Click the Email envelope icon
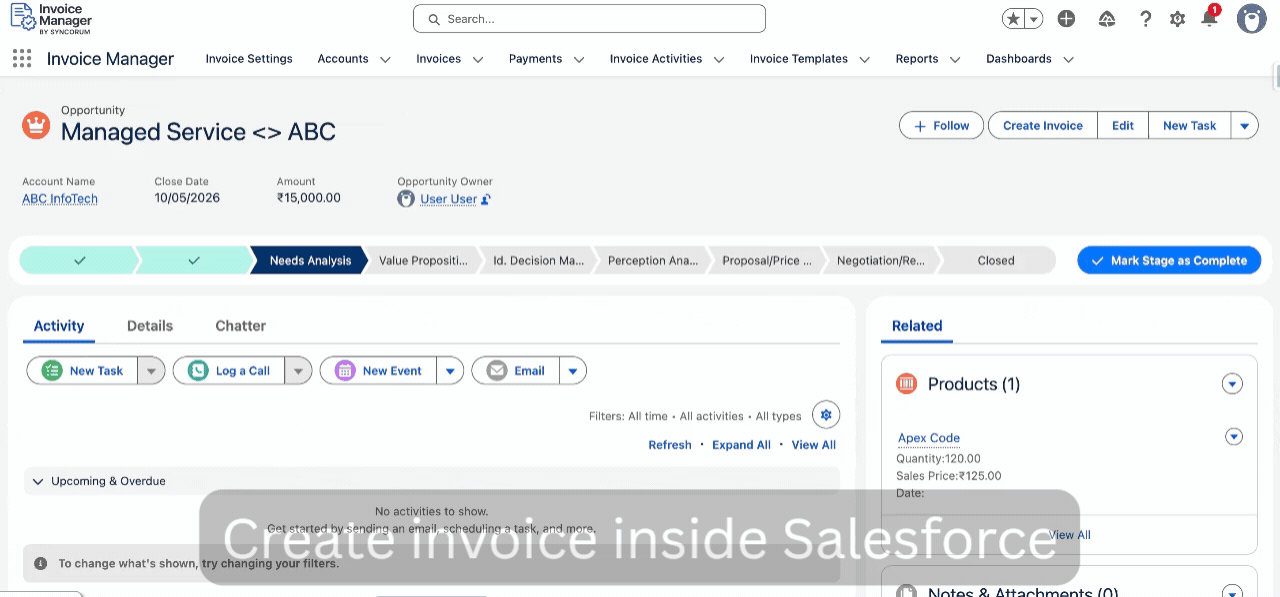Screen dimensions: 1280x597 497,371
